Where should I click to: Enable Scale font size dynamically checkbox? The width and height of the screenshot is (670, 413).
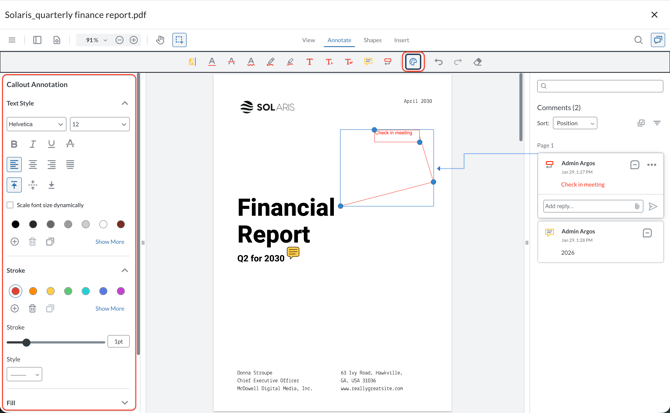11,205
